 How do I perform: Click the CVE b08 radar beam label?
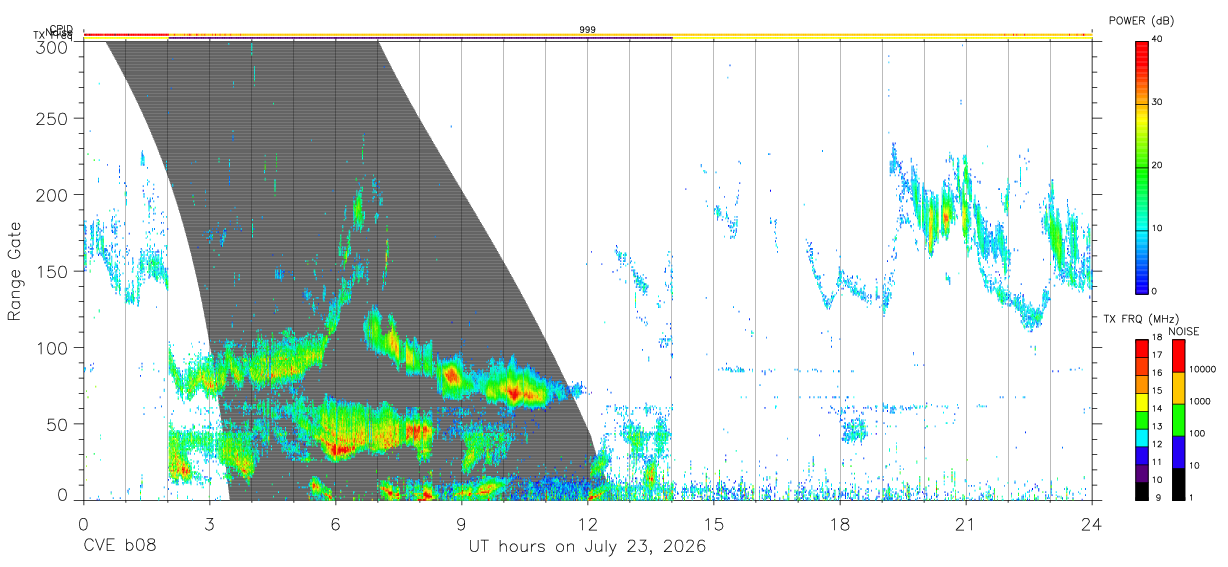119,547
